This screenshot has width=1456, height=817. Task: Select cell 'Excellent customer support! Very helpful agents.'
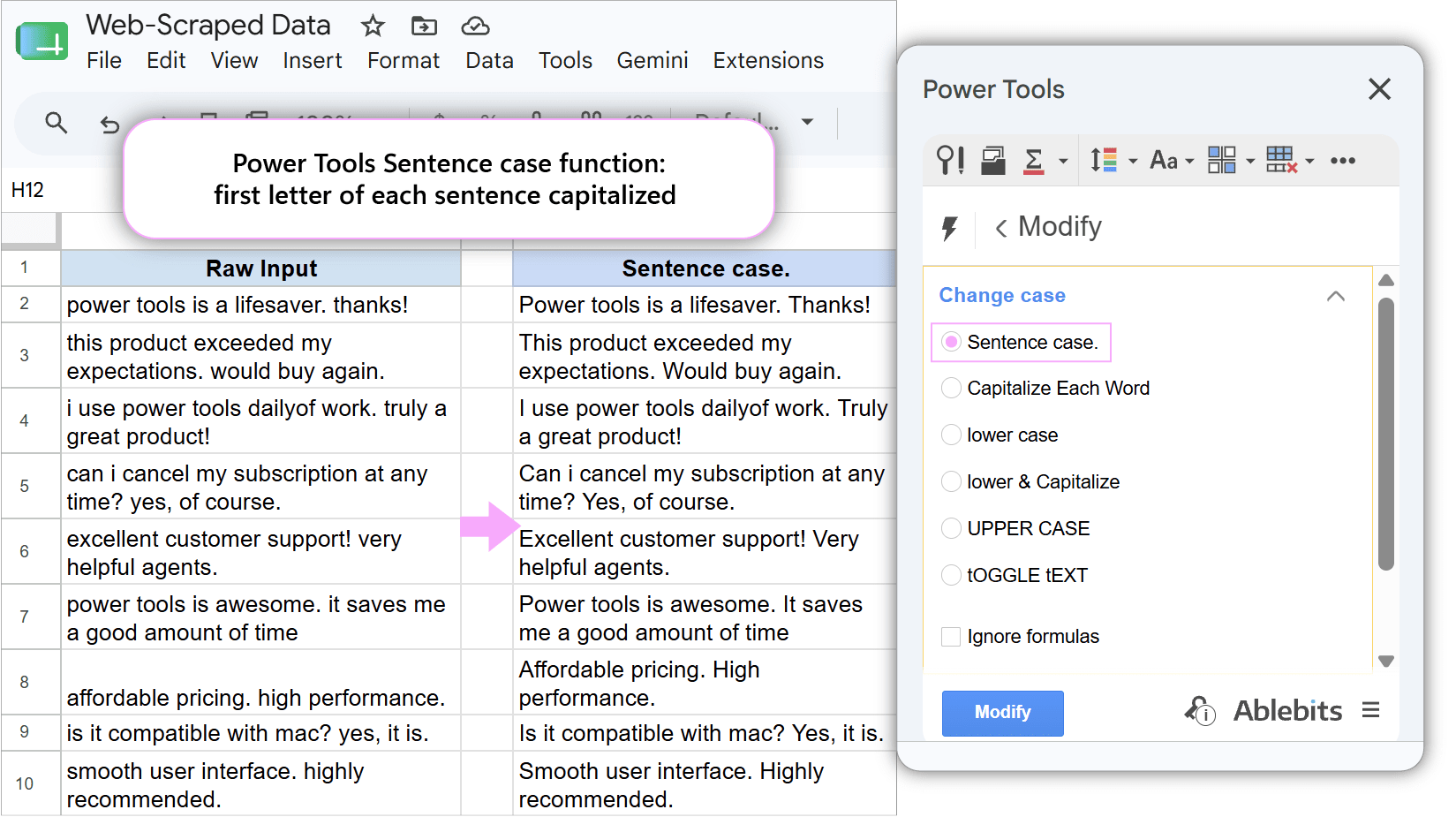pyautogui.click(x=705, y=552)
